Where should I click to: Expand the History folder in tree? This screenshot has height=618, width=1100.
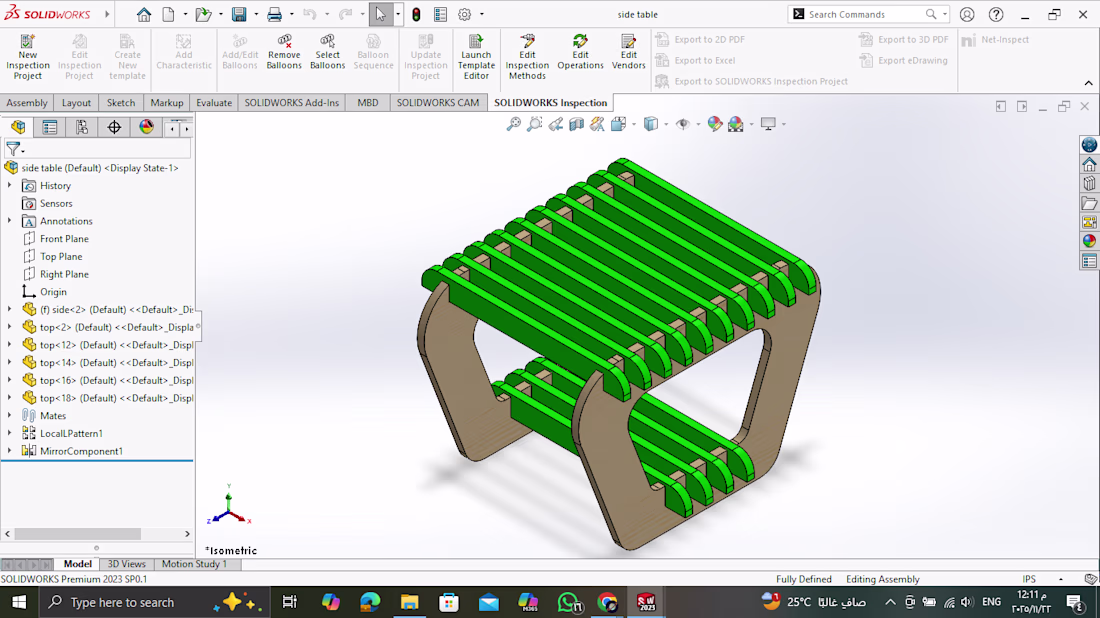coord(10,185)
